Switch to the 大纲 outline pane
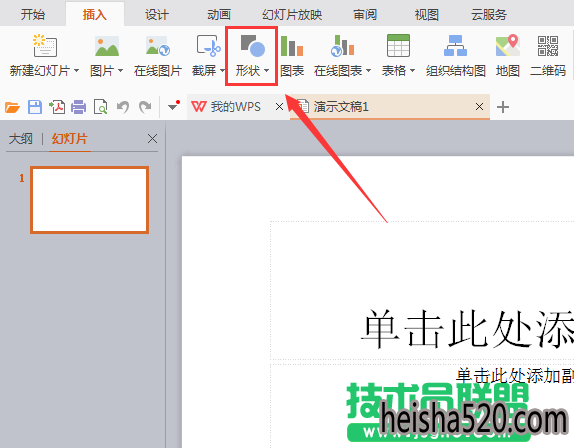The height and width of the screenshot is (448, 574). pyautogui.click(x=20, y=139)
